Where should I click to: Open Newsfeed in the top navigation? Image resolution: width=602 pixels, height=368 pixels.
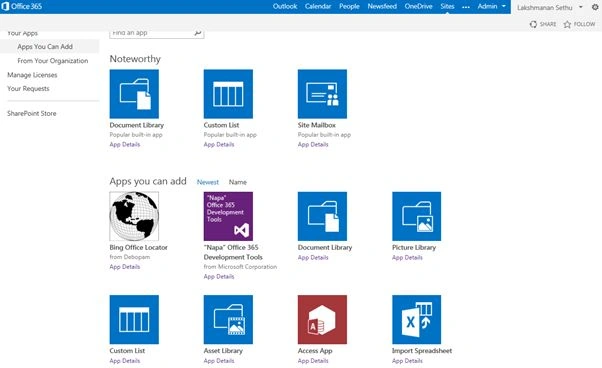point(382,6)
